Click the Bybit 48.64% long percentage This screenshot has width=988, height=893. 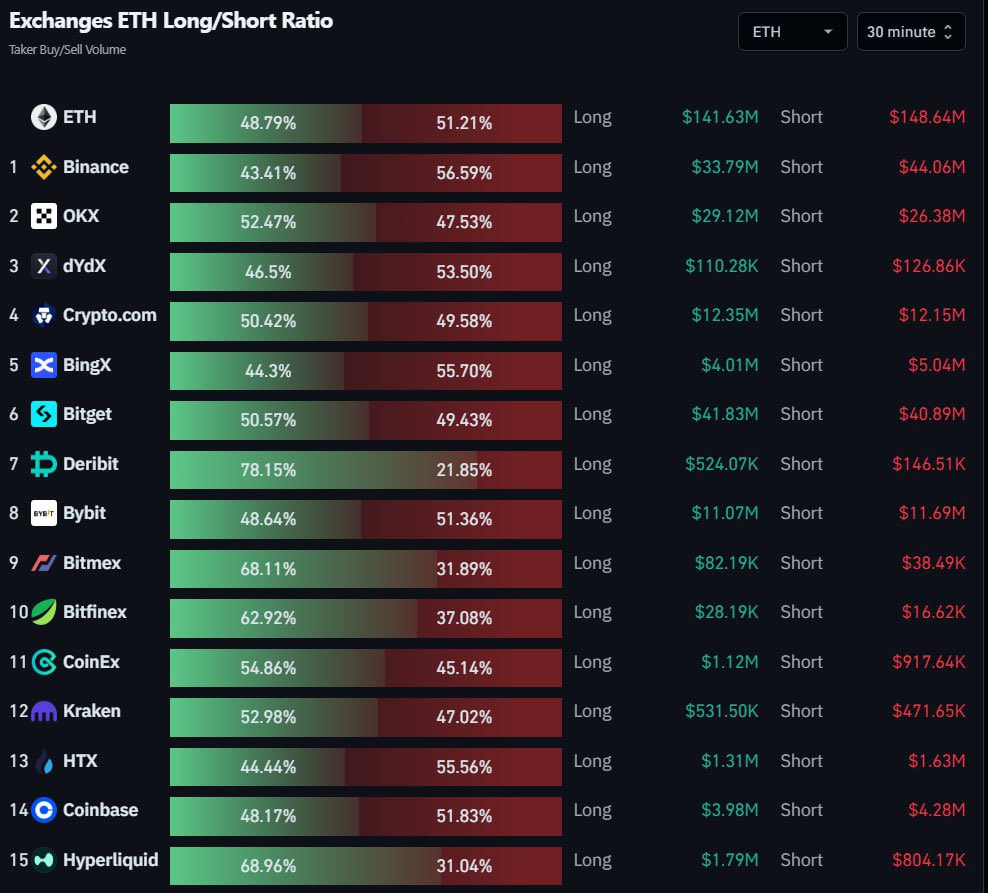tap(268, 519)
